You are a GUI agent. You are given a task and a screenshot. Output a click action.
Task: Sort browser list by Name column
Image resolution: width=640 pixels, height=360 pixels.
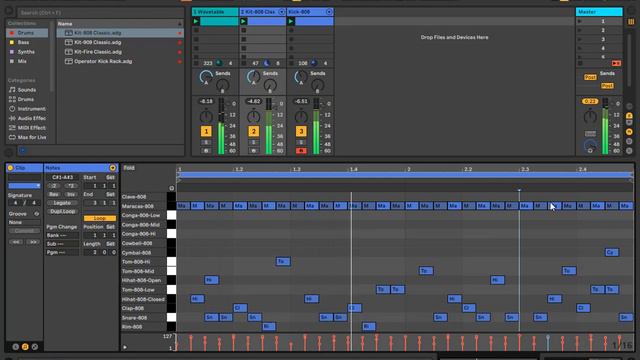[x=120, y=24]
